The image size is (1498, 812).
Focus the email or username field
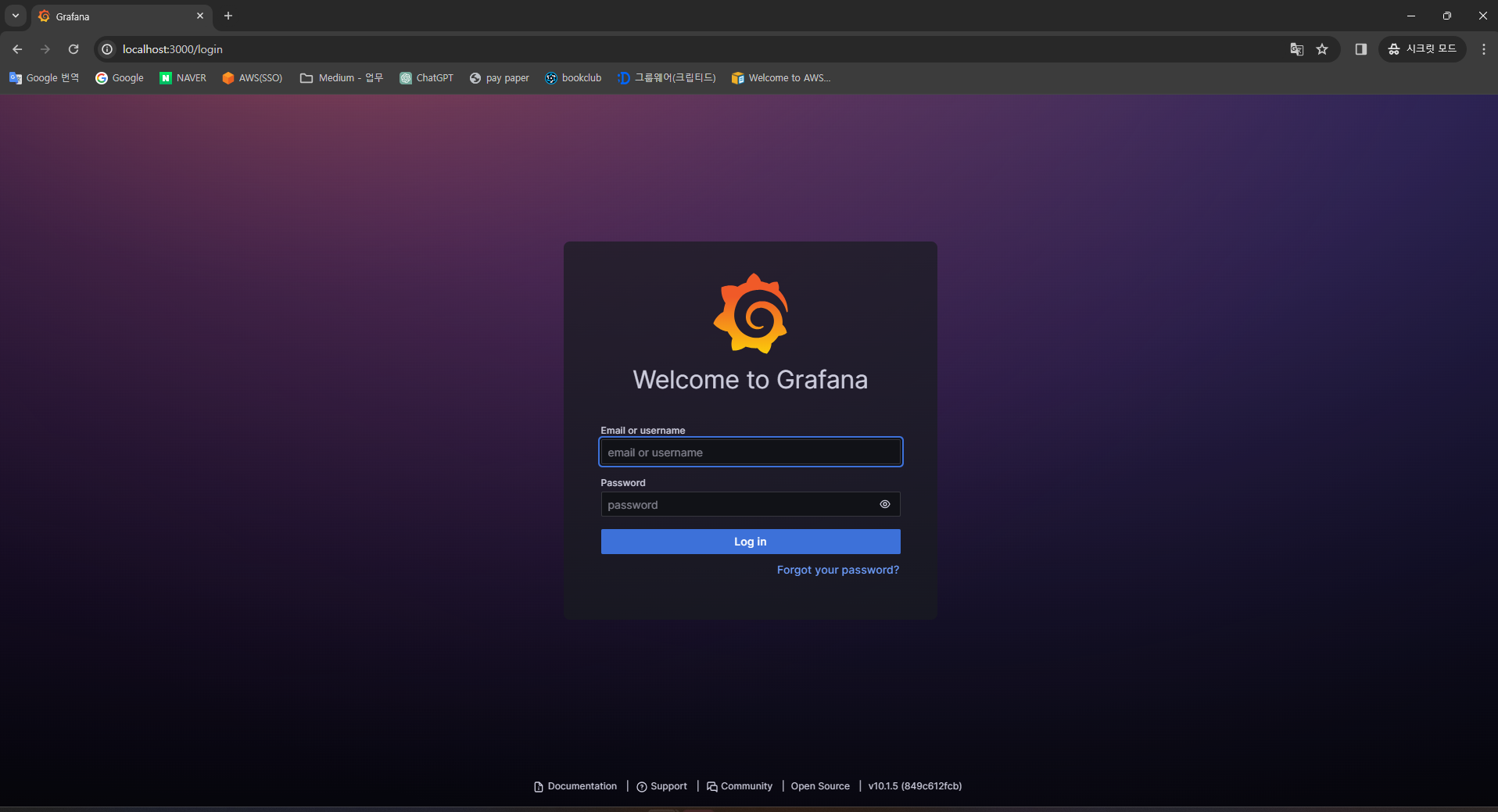[x=751, y=453]
